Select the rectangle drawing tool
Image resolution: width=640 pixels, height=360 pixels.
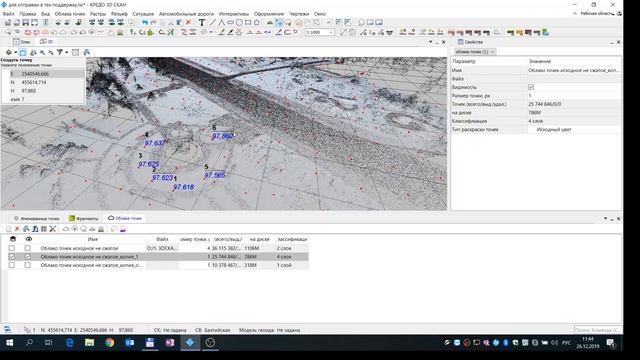248,22
